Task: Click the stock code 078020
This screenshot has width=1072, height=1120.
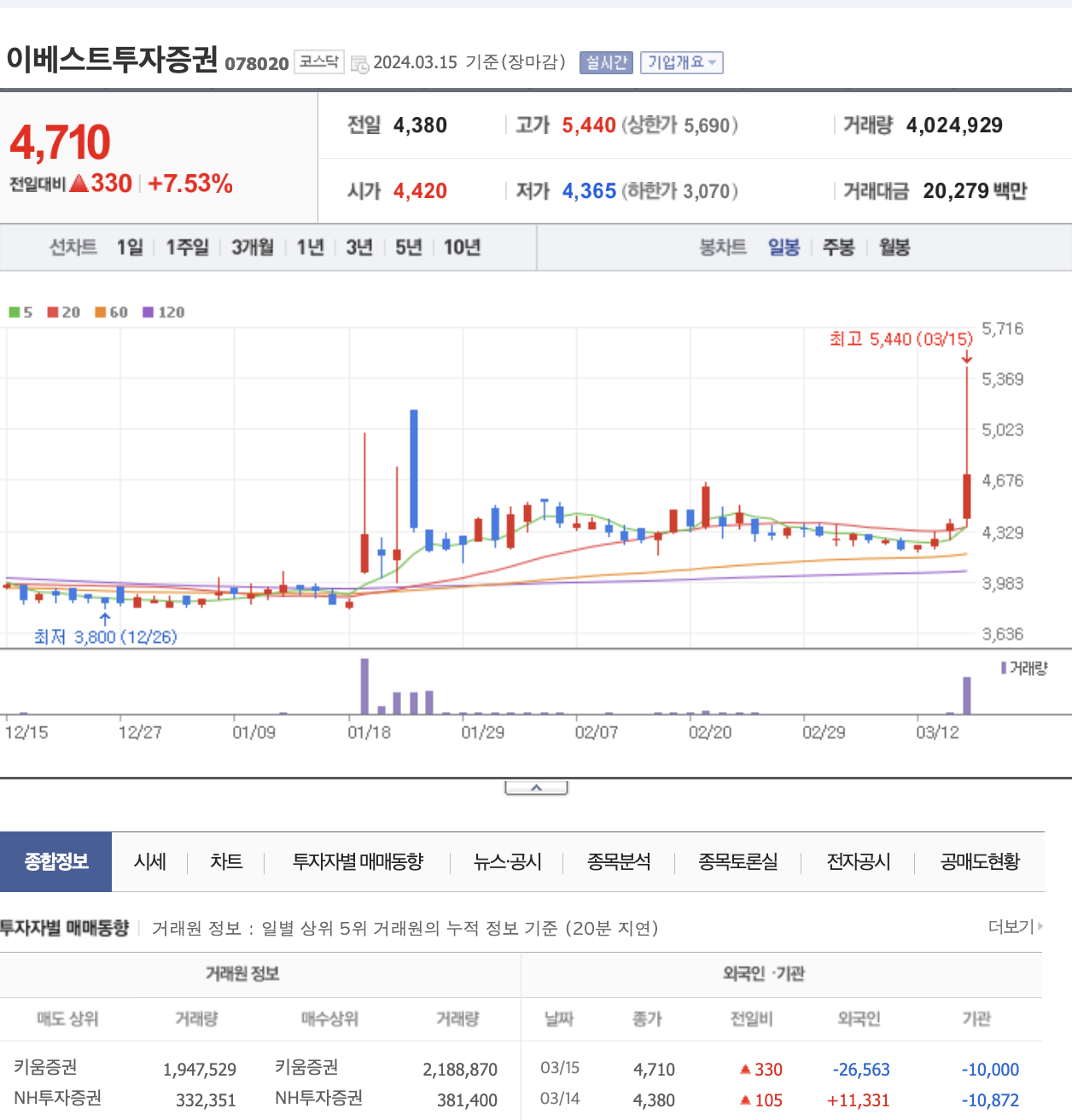Action: click(x=257, y=64)
